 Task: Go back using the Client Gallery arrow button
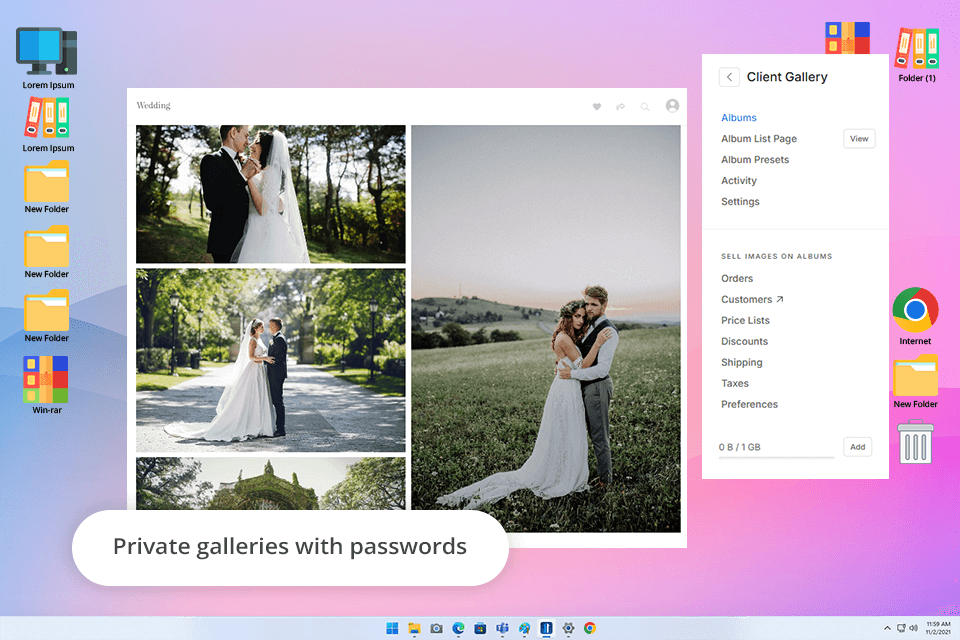tap(729, 77)
